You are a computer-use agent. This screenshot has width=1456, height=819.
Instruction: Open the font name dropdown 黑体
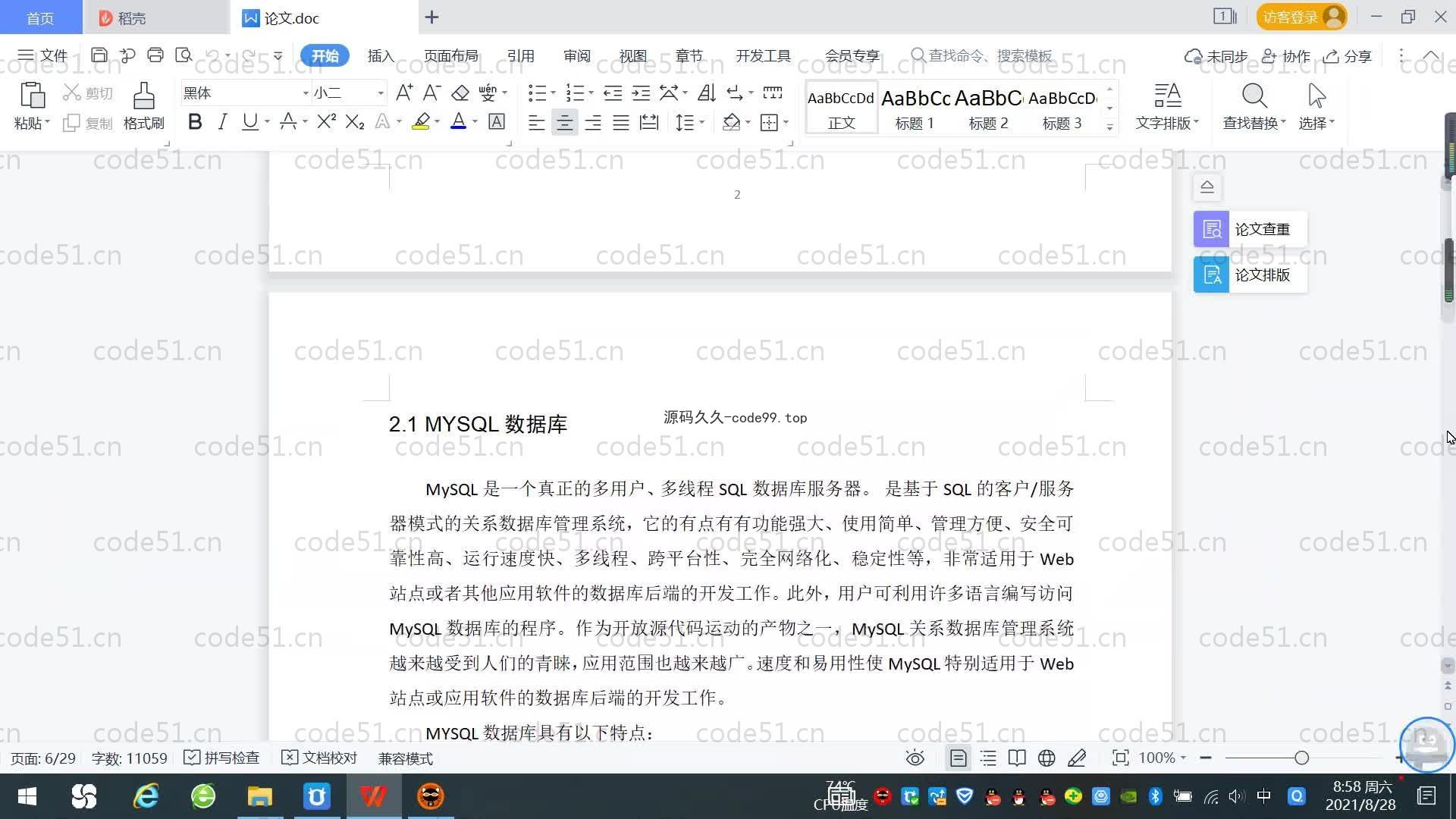[x=306, y=93]
